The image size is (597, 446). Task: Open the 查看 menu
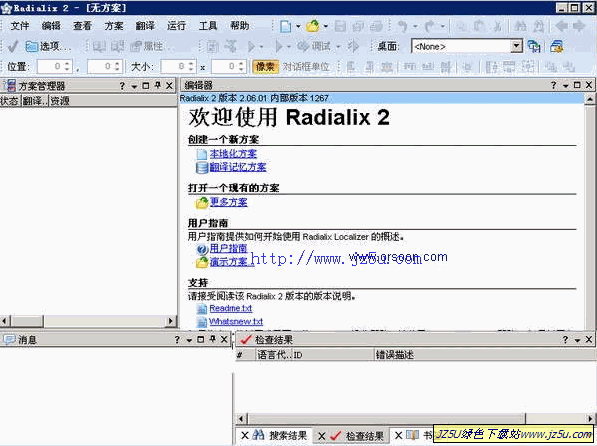[82, 26]
